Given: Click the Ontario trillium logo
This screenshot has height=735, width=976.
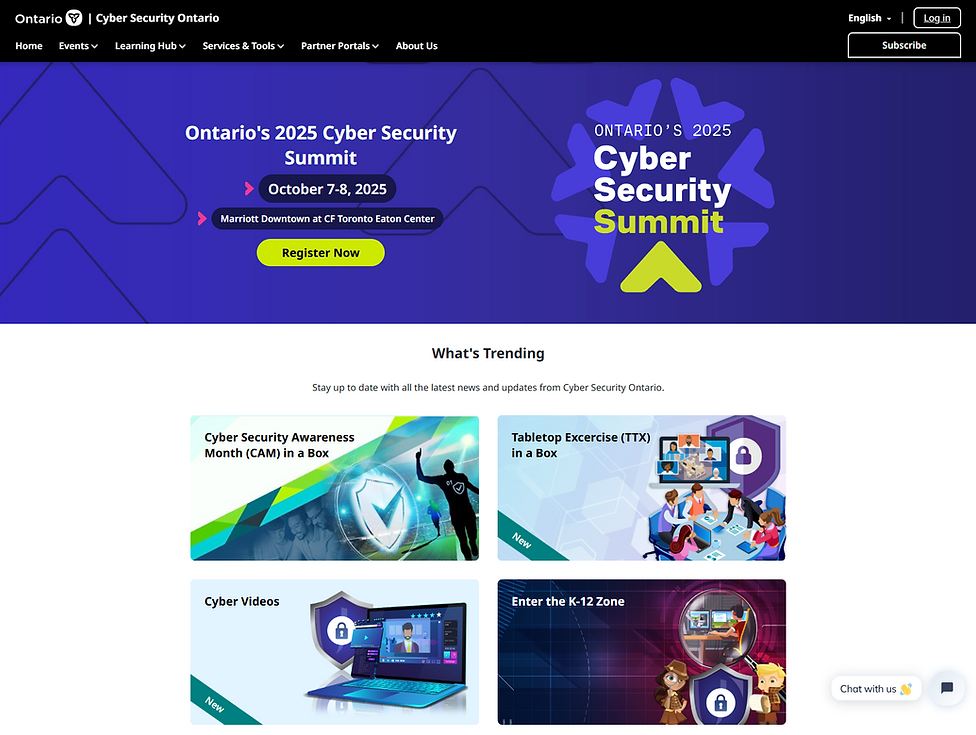Looking at the screenshot, I should pos(74,18).
